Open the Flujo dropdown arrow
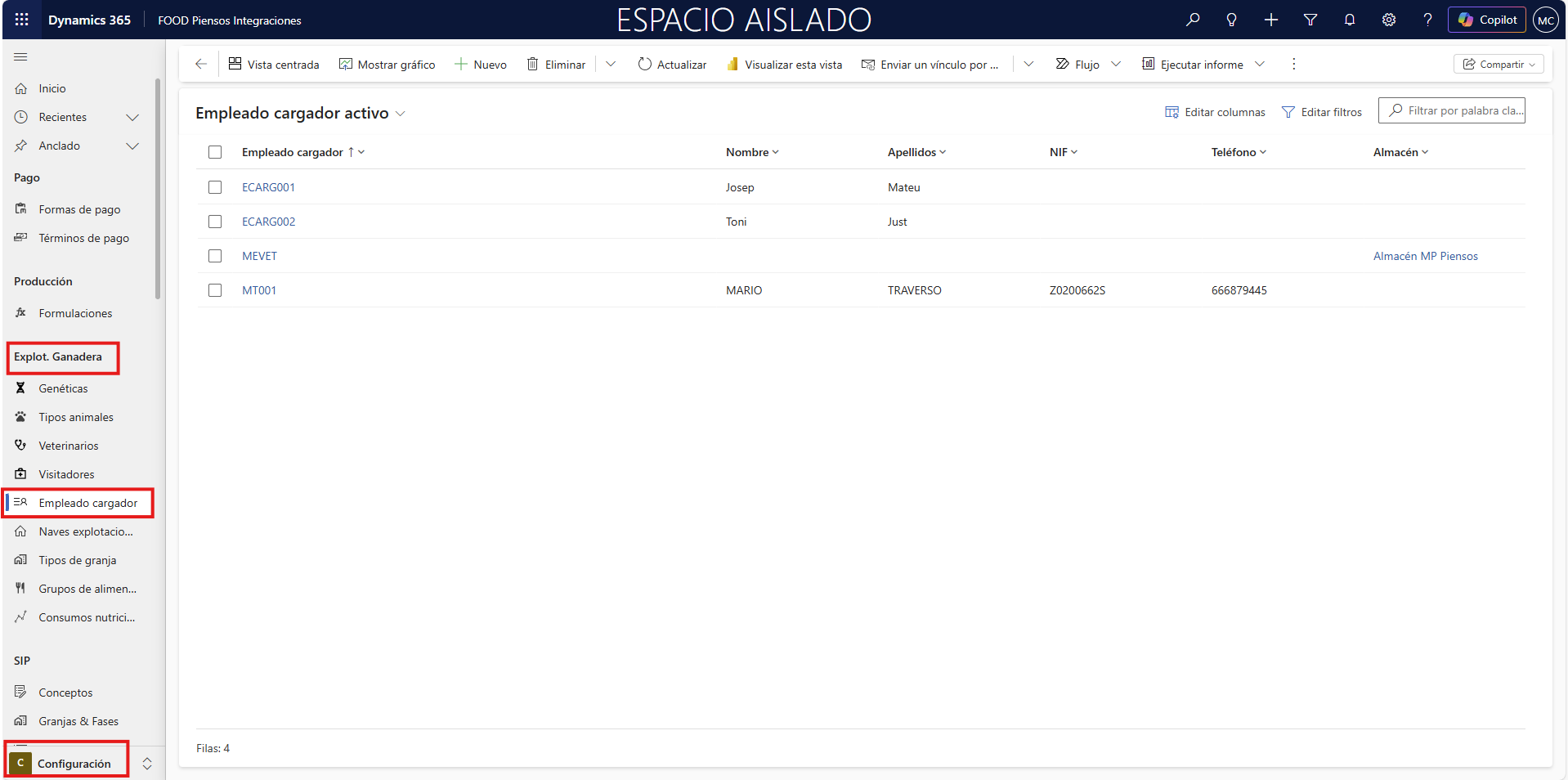This screenshot has width=1568, height=780. pos(1116,64)
